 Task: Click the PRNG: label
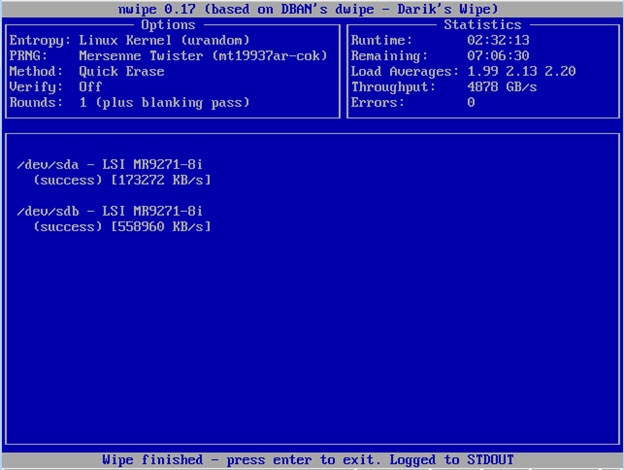(28, 56)
